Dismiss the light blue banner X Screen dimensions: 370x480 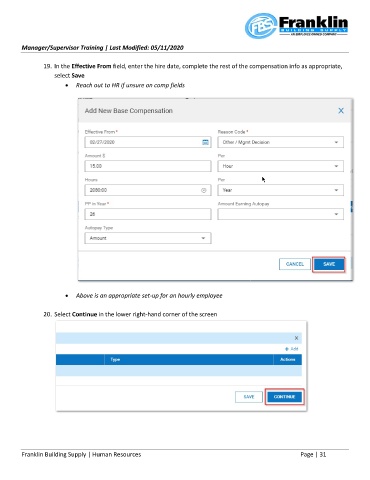point(296,338)
